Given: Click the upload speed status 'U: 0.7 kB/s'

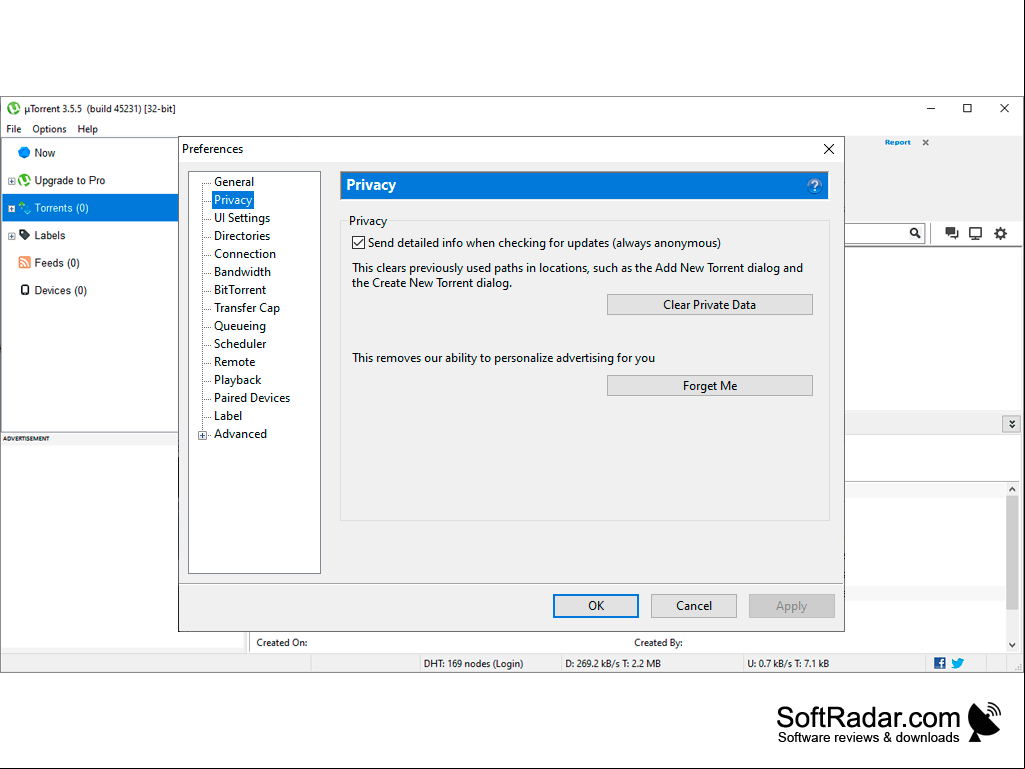Looking at the screenshot, I should click(x=788, y=663).
